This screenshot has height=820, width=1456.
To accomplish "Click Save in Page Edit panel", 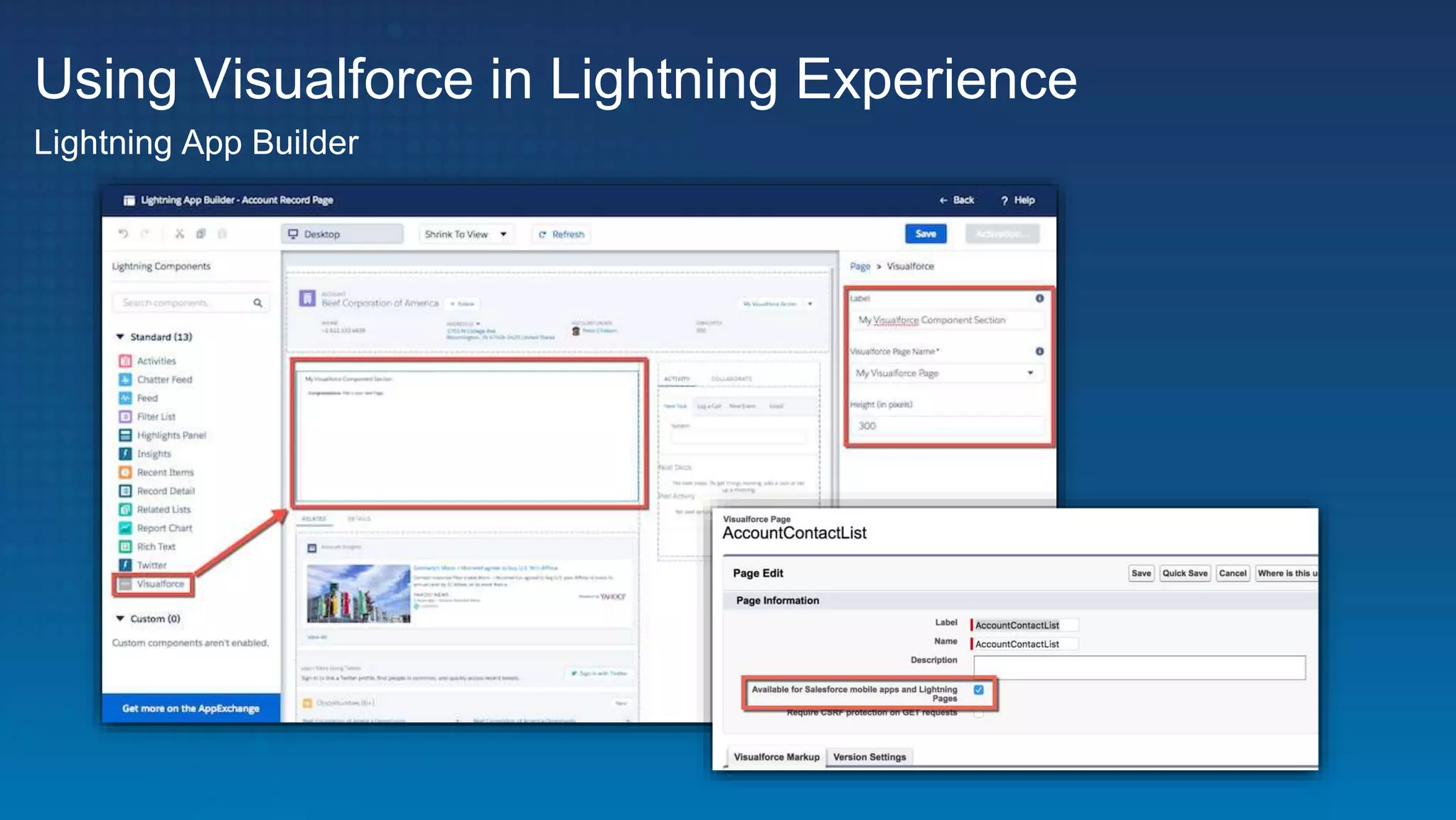I will (x=1141, y=573).
